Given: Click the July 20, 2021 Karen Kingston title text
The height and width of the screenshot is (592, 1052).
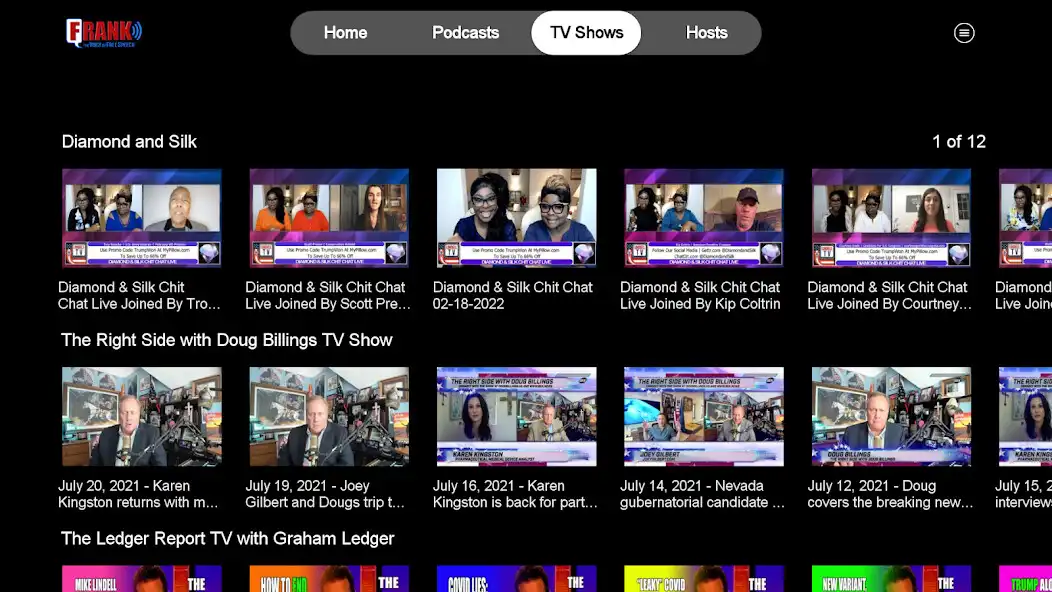Looking at the screenshot, I should [x=139, y=494].
